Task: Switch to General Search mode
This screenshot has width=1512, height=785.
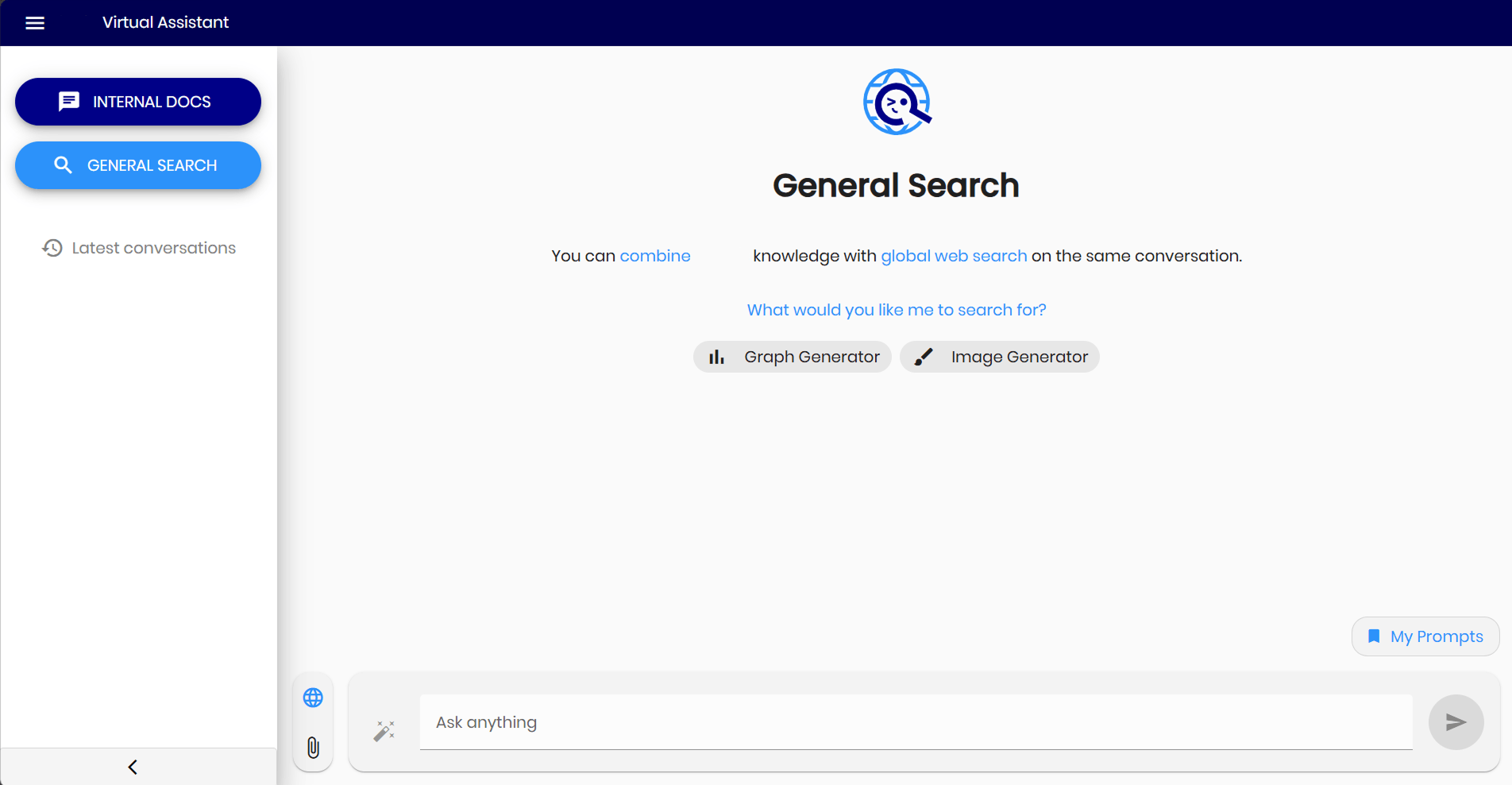Action: point(138,165)
